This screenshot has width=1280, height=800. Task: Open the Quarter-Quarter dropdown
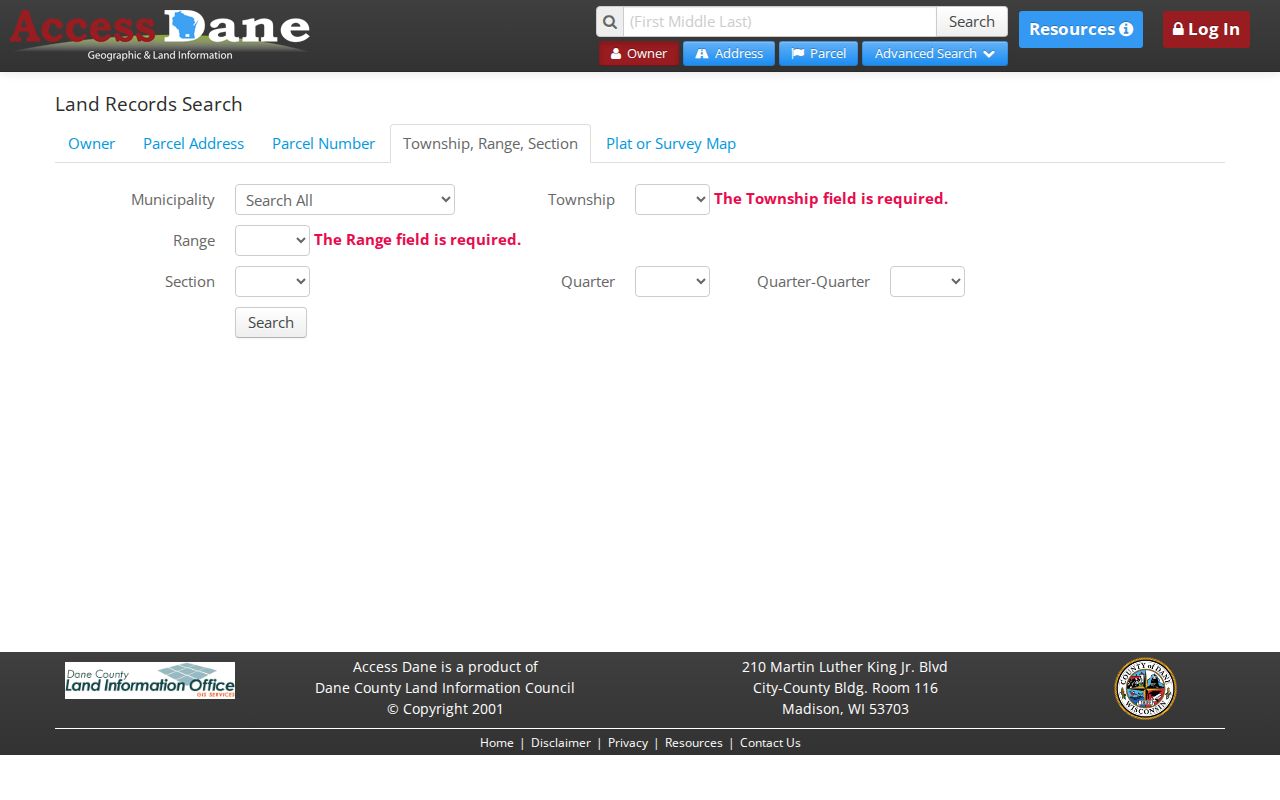point(927,282)
